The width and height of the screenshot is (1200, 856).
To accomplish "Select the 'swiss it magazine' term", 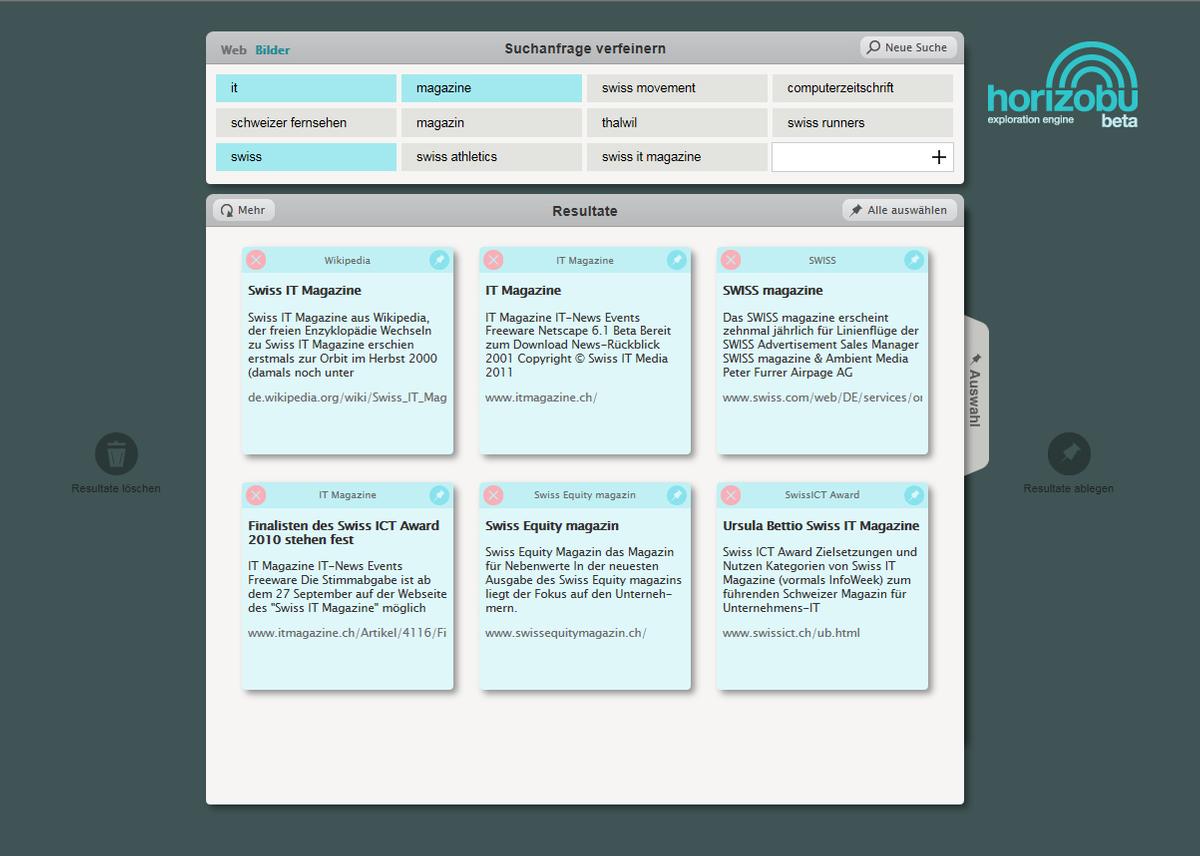I will 677,157.
